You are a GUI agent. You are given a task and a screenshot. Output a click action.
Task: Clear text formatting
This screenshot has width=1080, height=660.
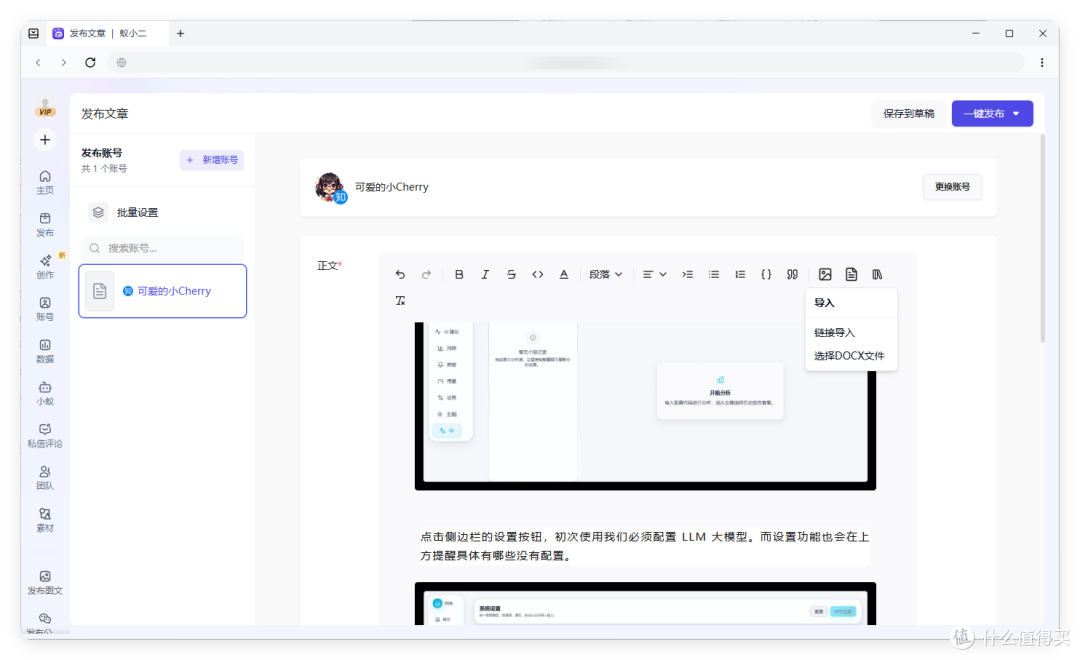pos(400,300)
